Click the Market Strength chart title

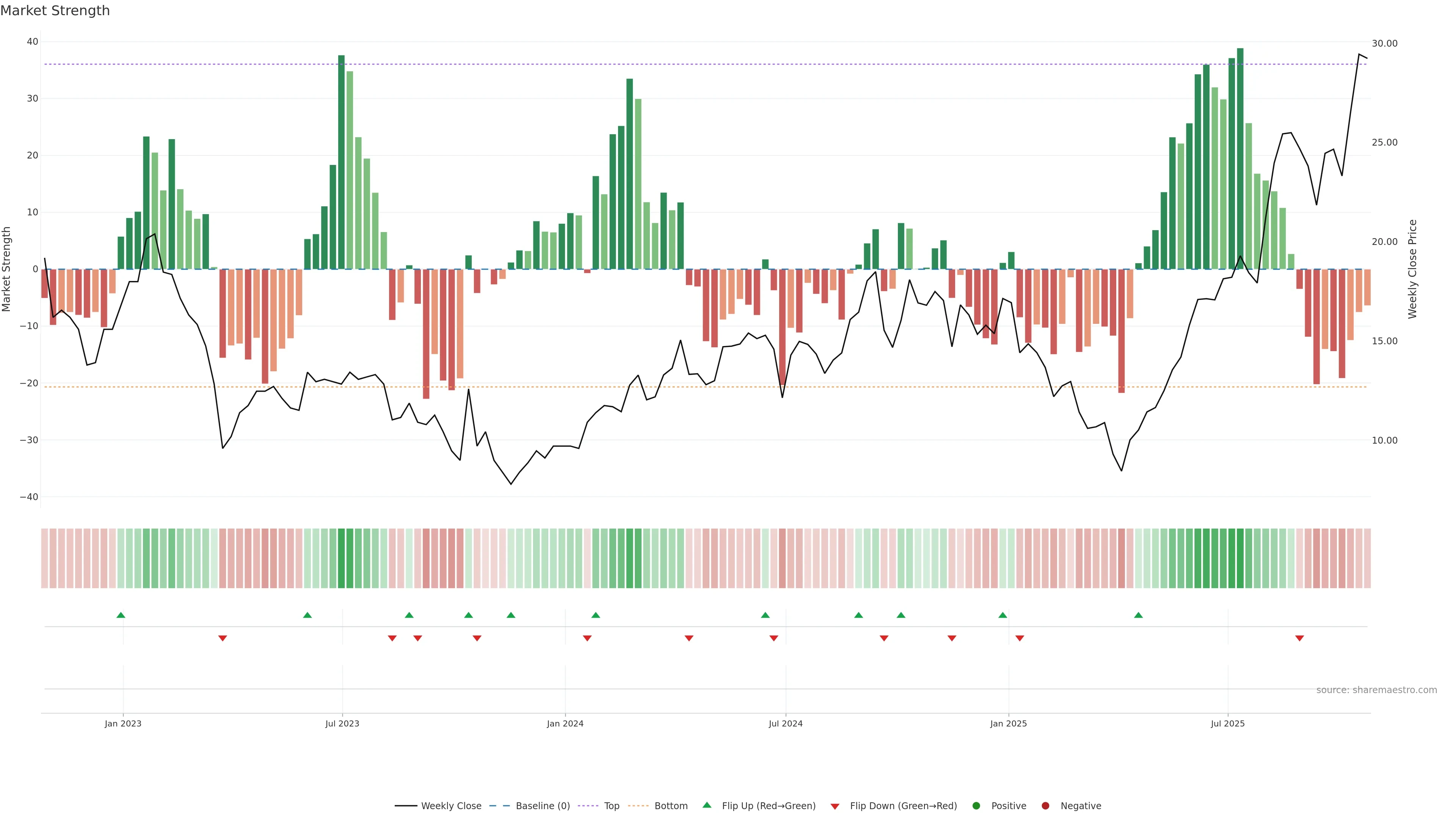(55, 11)
